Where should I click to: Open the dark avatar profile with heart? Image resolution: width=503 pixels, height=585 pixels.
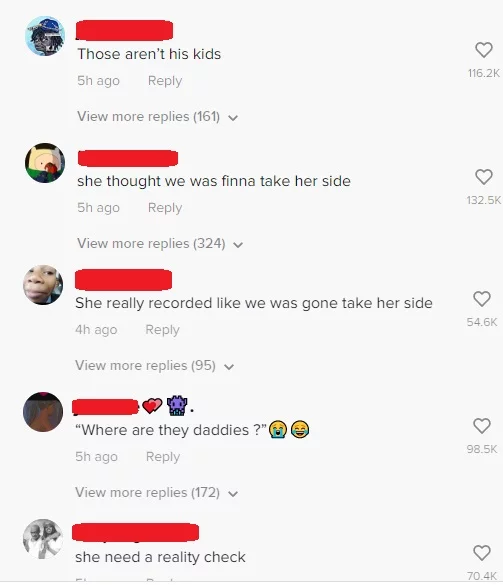(43, 412)
